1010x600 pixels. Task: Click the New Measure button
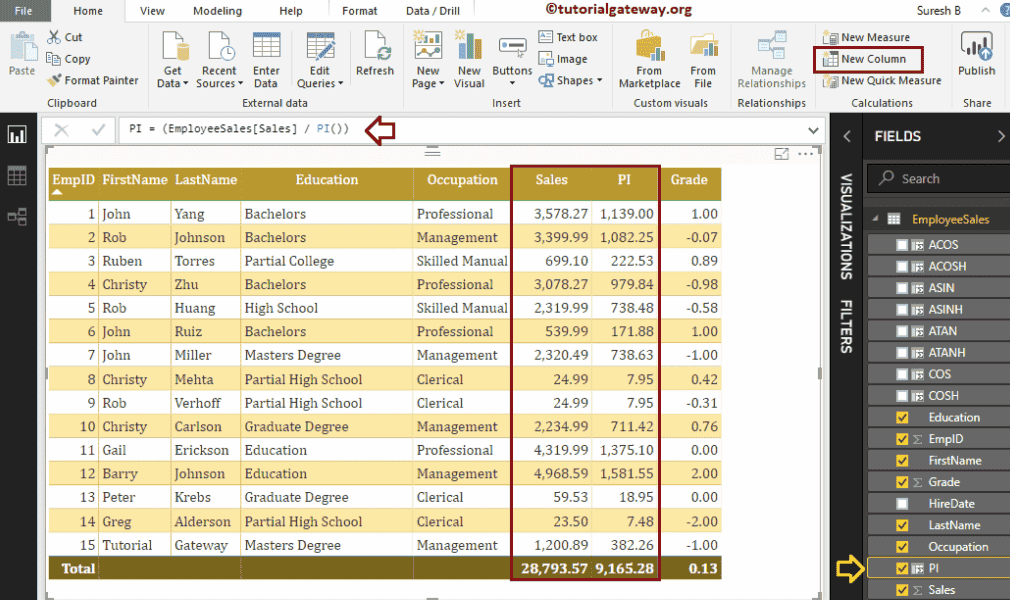pyautogui.click(x=866, y=37)
